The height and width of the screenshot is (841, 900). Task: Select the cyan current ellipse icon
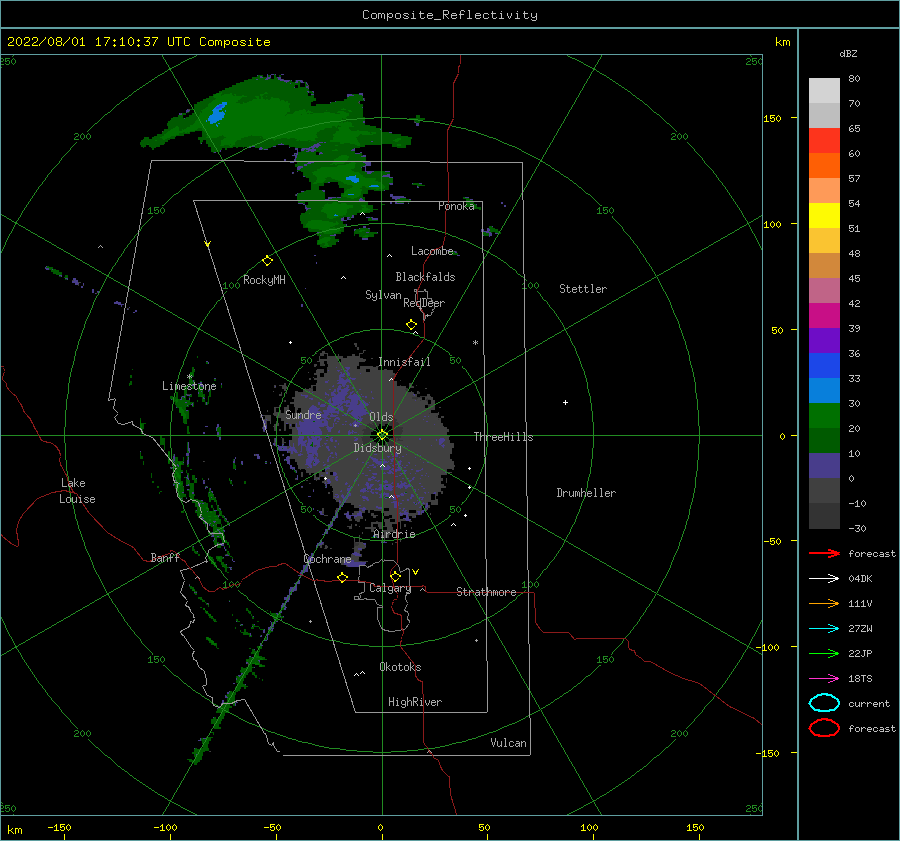[824, 703]
